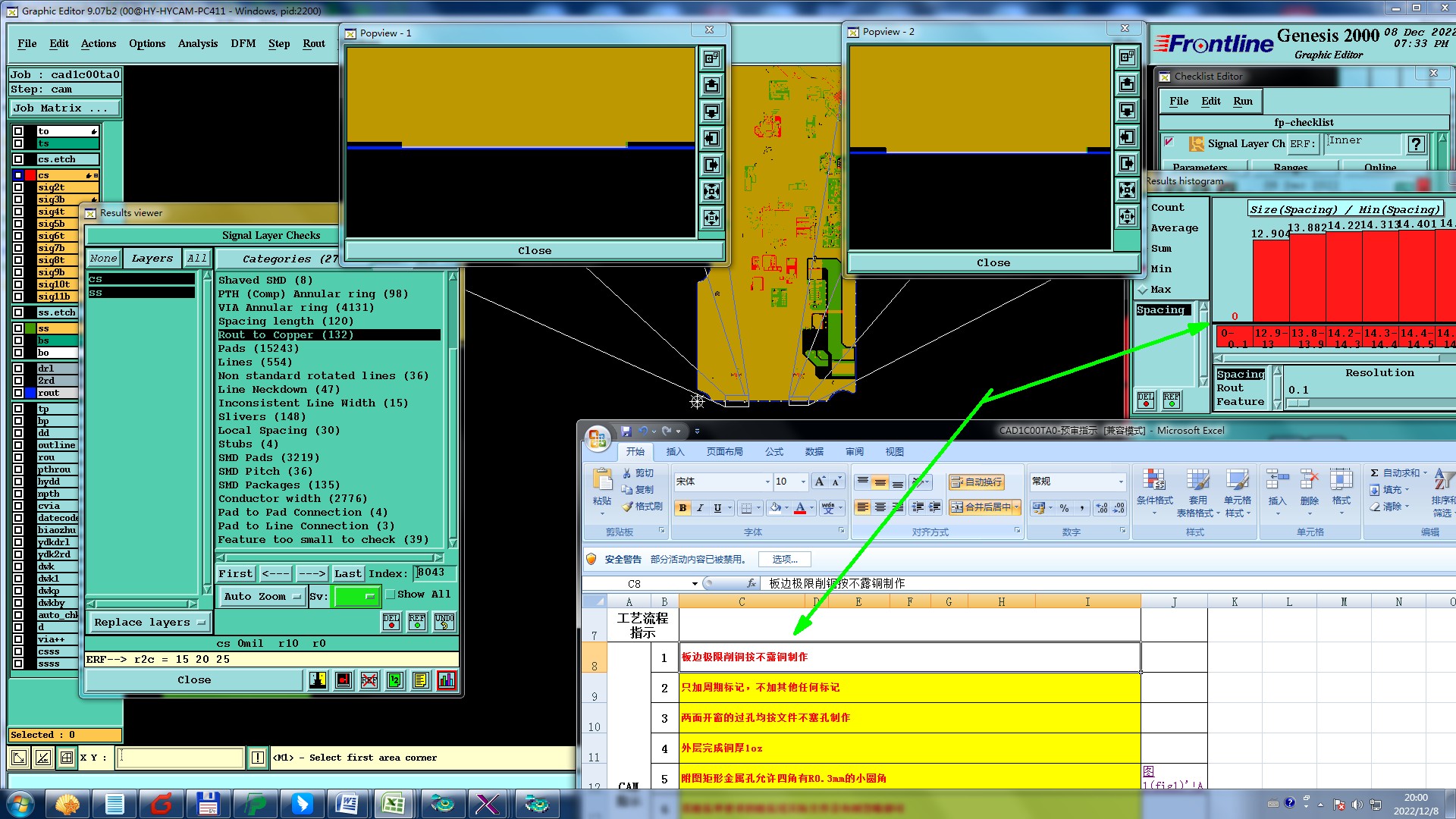Click the Italic button in Excel ribbon

(x=700, y=508)
